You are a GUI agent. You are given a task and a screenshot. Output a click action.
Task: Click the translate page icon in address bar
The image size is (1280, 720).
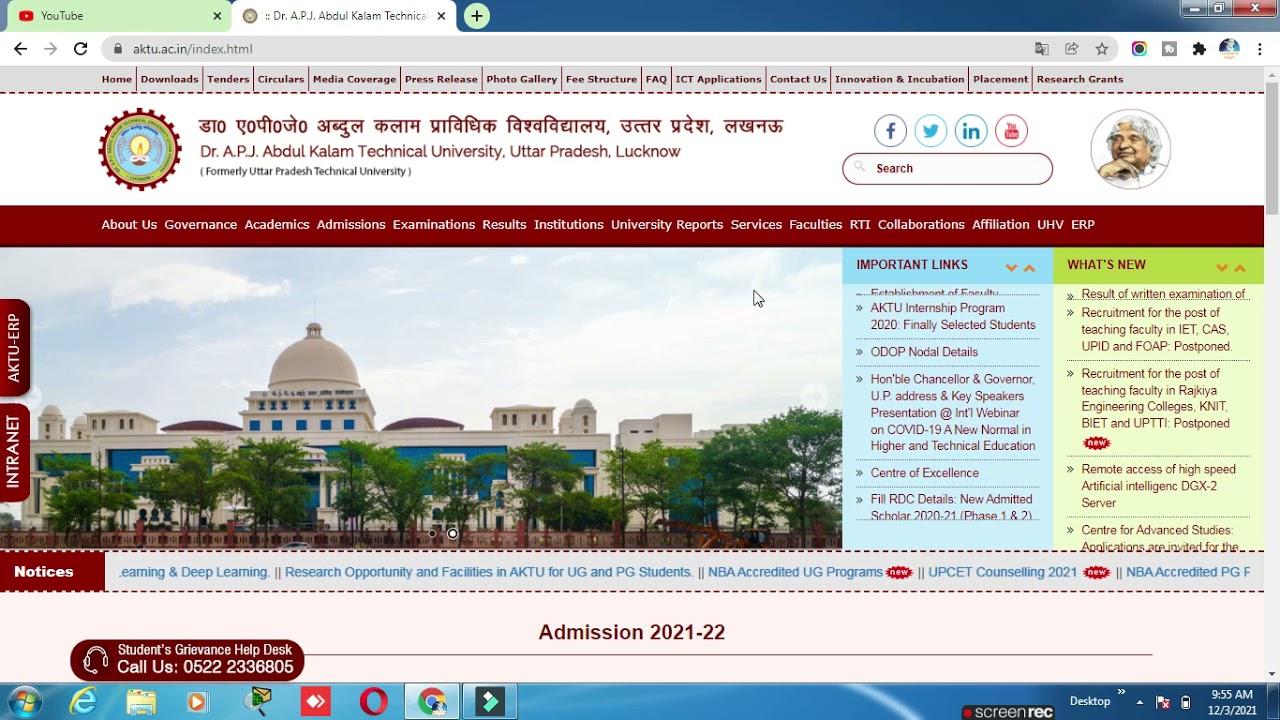pyautogui.click(x=1042, y=48)
